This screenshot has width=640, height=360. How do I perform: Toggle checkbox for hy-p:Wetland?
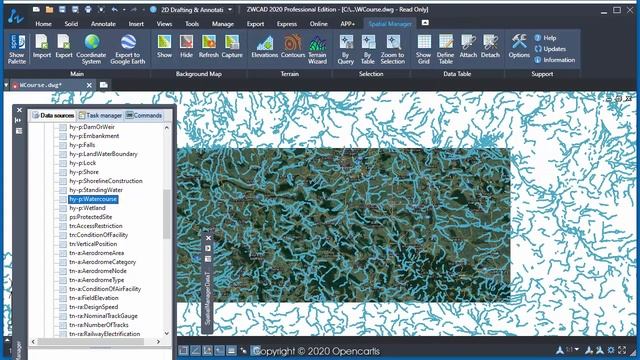63,208
